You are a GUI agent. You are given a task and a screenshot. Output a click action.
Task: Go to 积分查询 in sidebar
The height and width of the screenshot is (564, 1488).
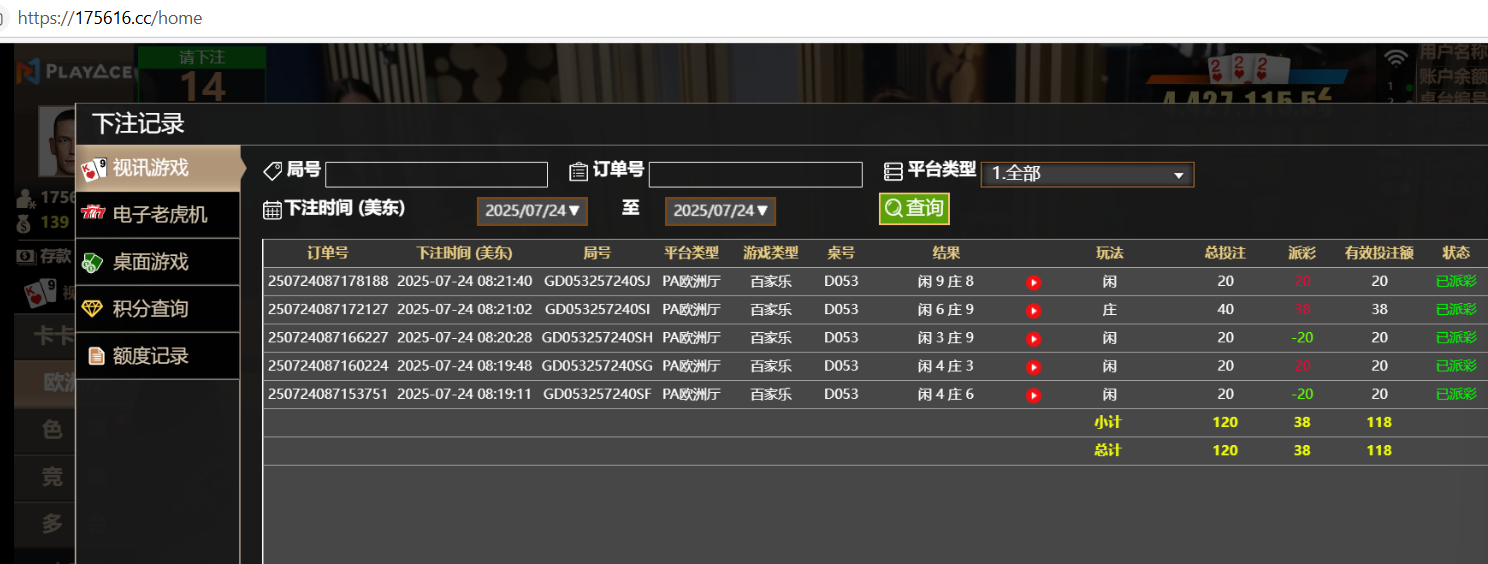pyautogui.click(x=158, y=309)
